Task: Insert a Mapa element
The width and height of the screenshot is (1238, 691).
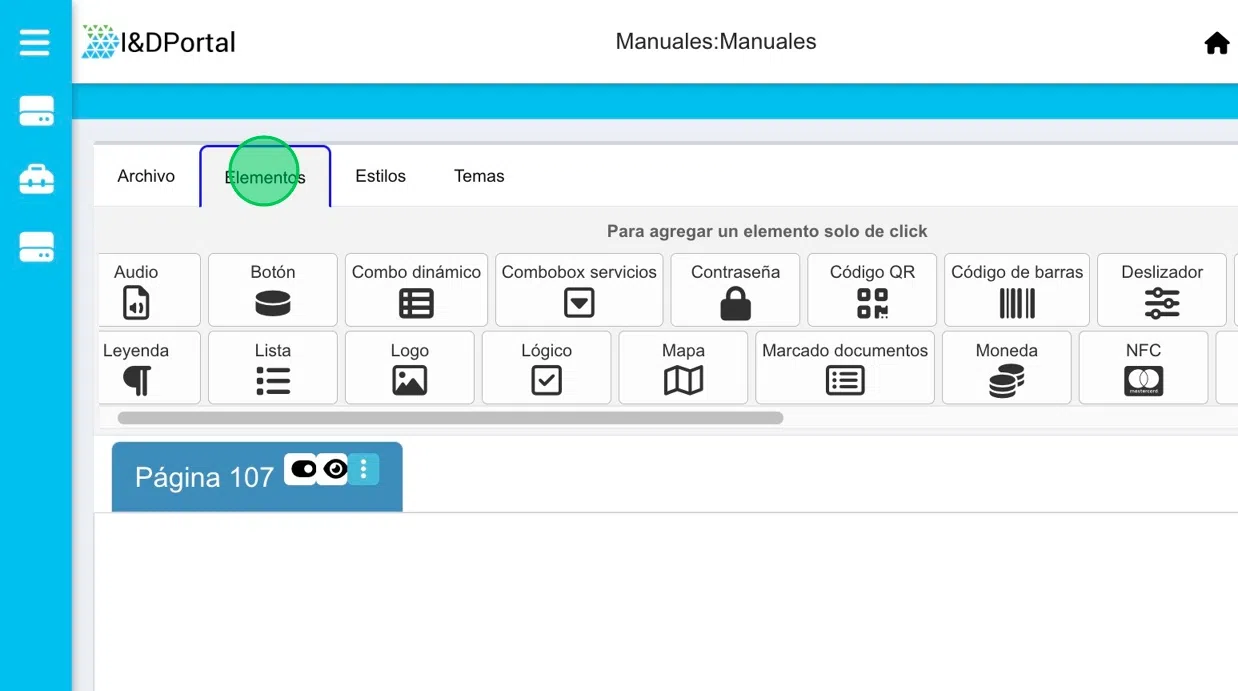Action: (x=683, y=368)
